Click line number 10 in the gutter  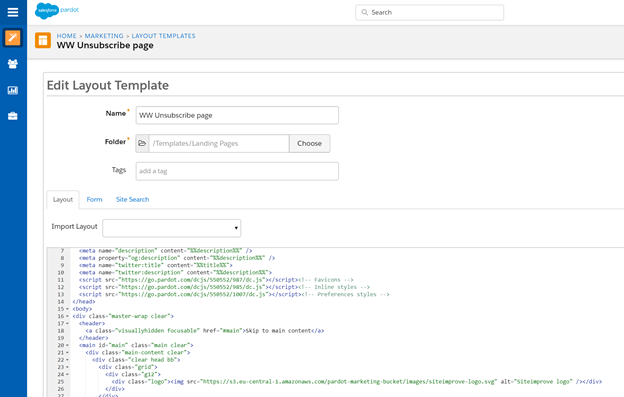60,273
